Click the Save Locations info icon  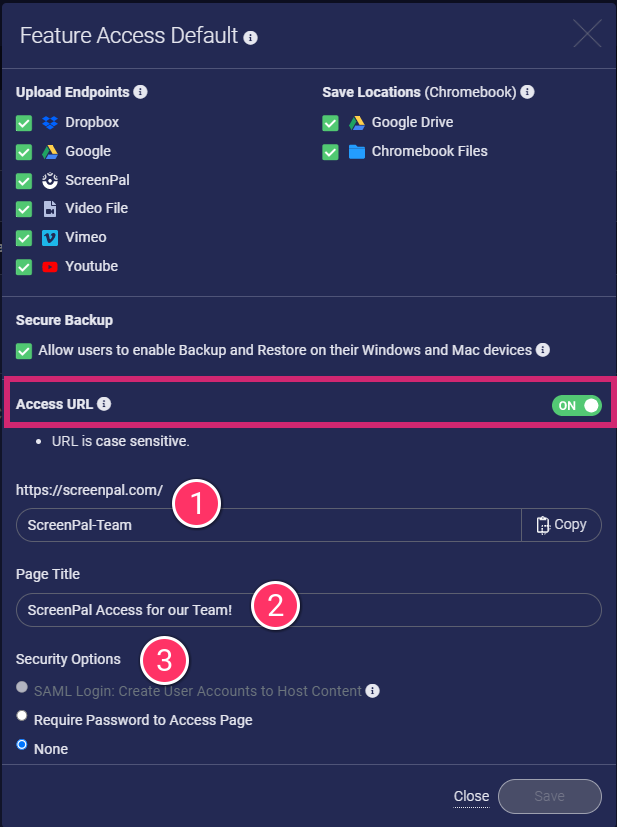tap(527, 92)
